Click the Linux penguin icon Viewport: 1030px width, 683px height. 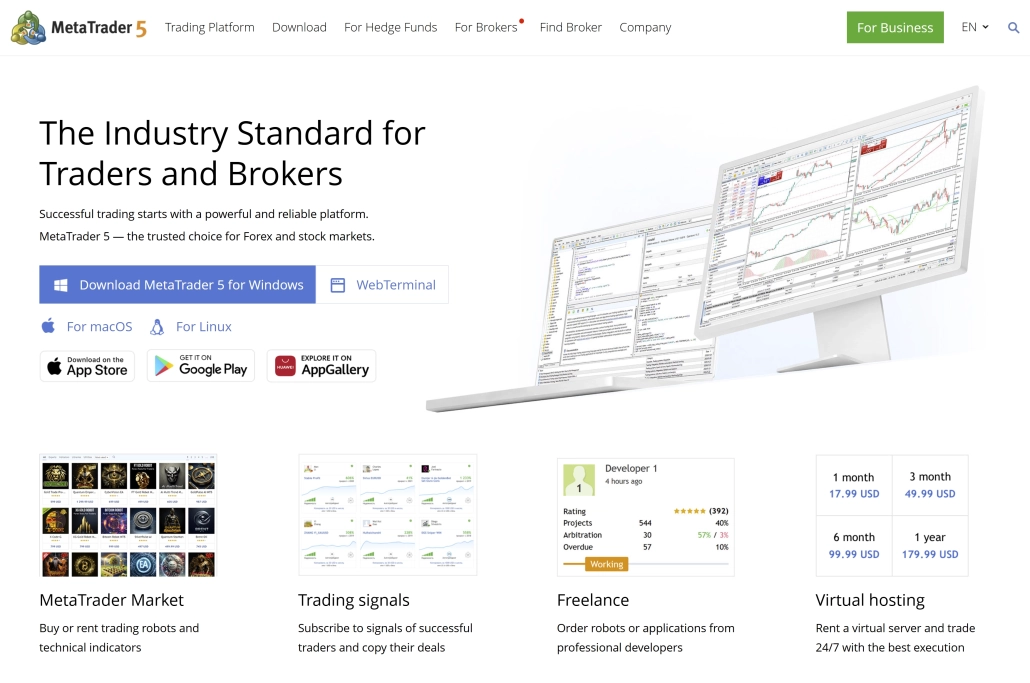click(x=157, y=326)
